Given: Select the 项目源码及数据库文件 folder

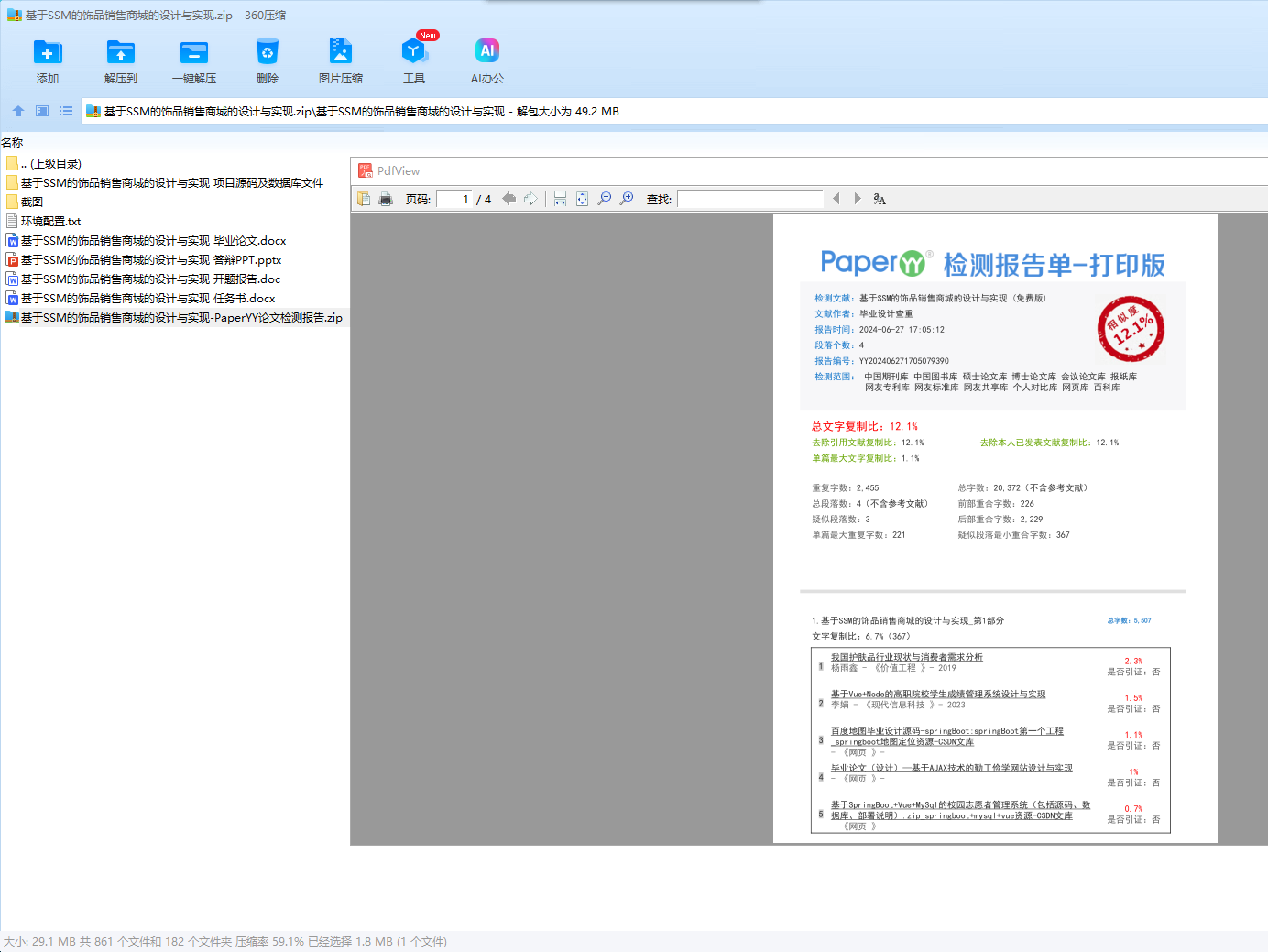Looking at the screenshot, I should tap(165, 182).
